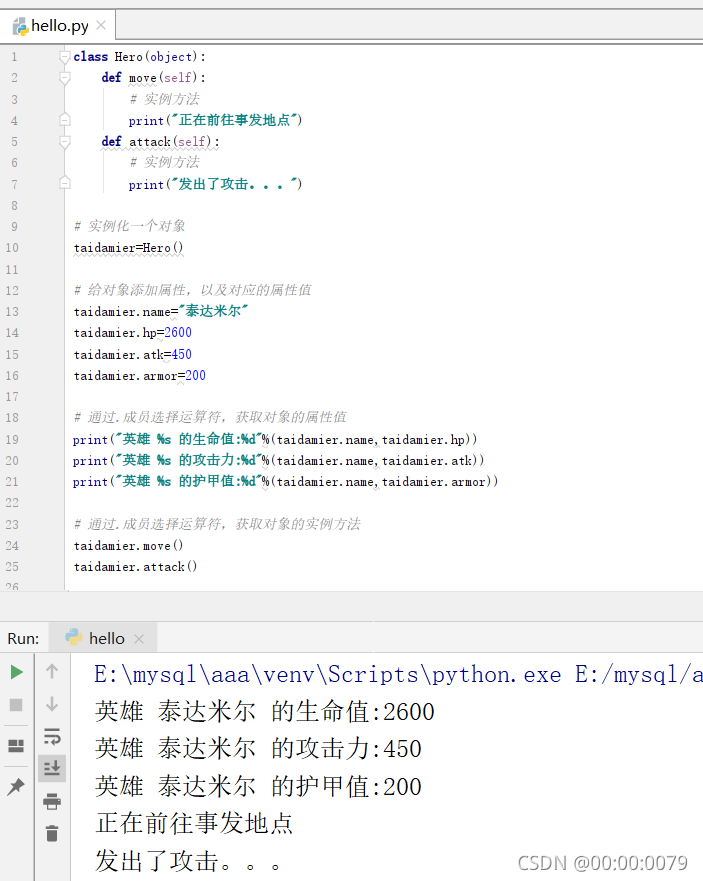Close the hello.py editor tab
This screenshot has height=881, width=703.
pos(101,25)
